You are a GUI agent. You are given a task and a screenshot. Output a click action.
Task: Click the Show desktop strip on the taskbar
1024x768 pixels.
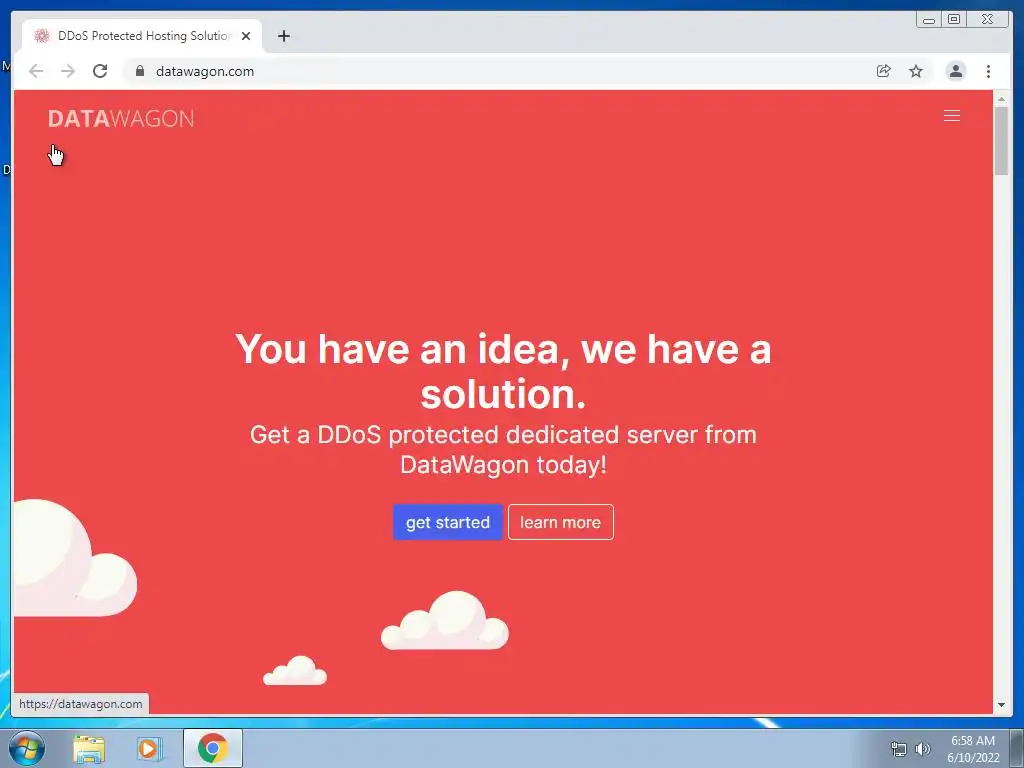(1017, 748)
